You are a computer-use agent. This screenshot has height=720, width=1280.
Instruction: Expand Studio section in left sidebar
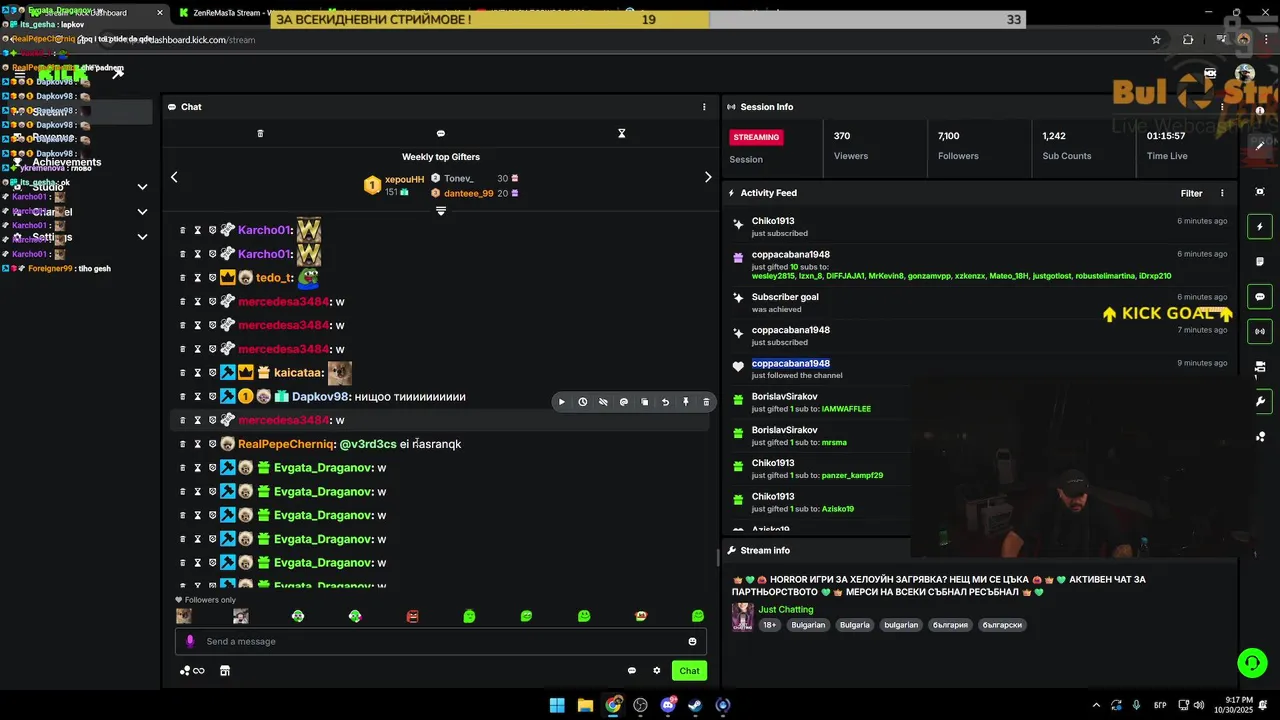pos(142,187)
